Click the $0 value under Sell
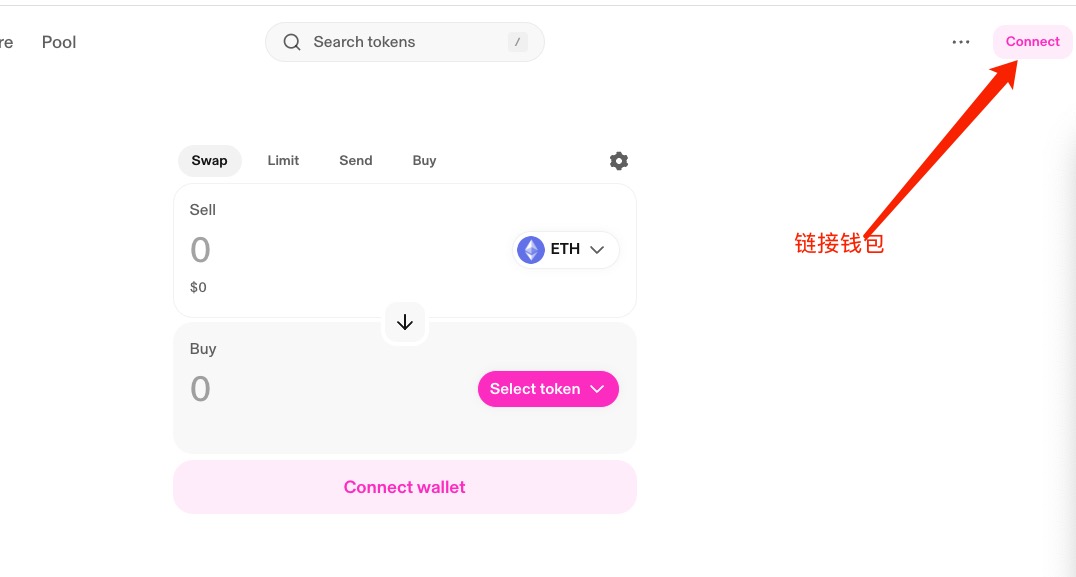 (x=198, y=287)
